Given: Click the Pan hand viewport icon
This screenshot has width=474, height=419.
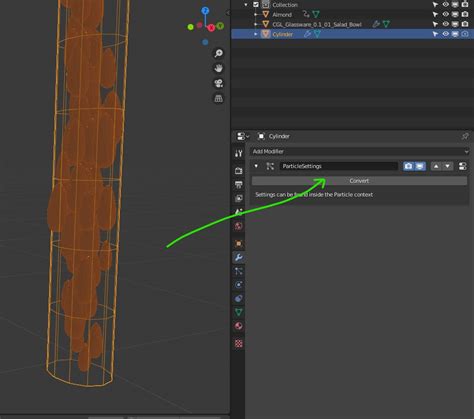Looking at the screenshot, I should point(218,68).
